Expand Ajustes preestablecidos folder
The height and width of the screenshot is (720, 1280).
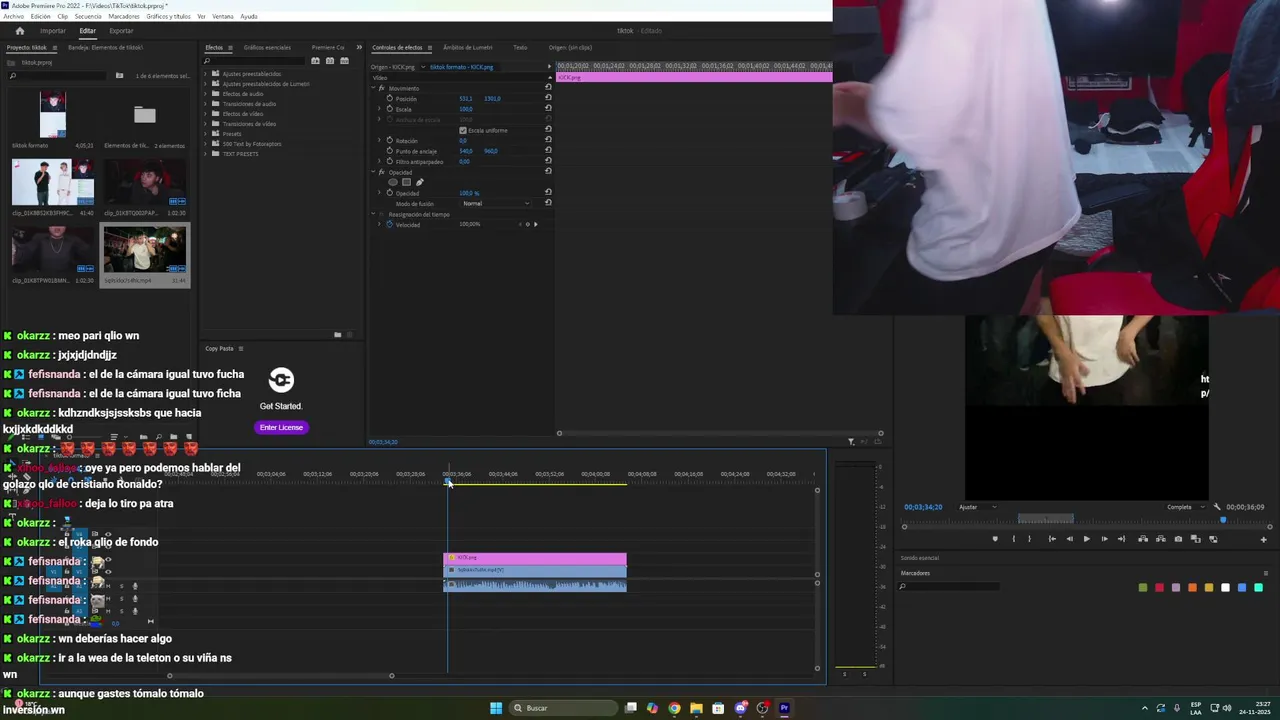coord(205,74)
